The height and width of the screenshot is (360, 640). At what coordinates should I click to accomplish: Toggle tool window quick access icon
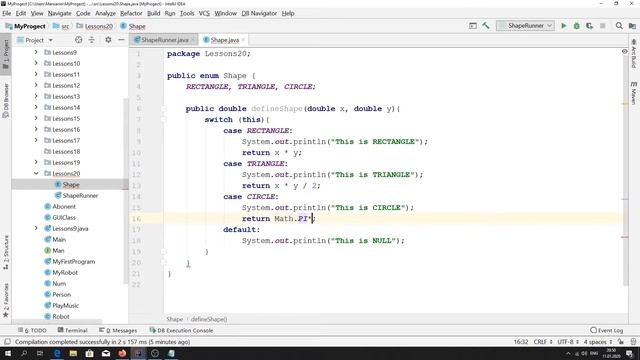(7, 342)
